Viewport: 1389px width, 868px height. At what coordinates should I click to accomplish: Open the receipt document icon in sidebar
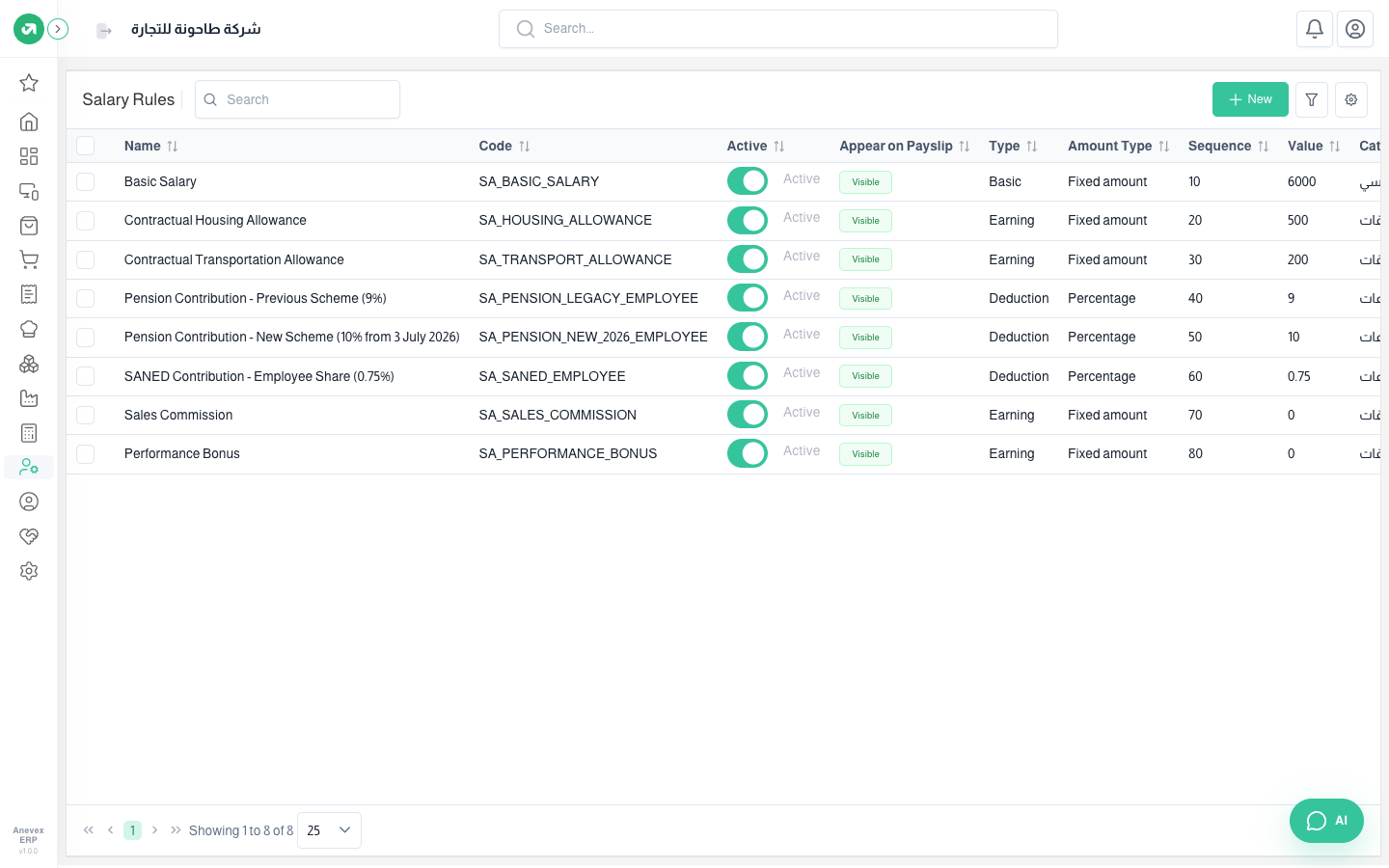29,294
